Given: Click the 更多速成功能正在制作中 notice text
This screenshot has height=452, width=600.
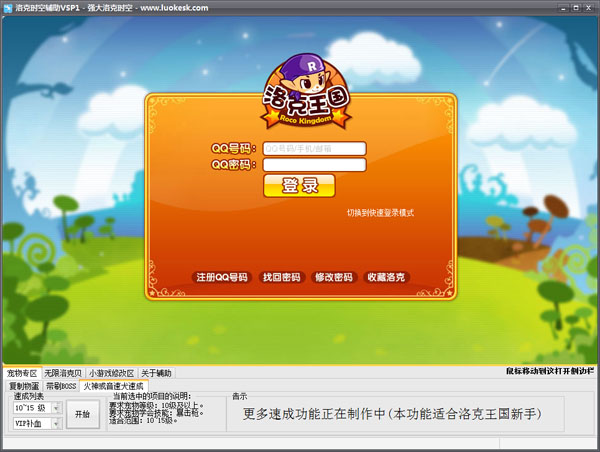Looking at the screenshot, I should point(392,414).
